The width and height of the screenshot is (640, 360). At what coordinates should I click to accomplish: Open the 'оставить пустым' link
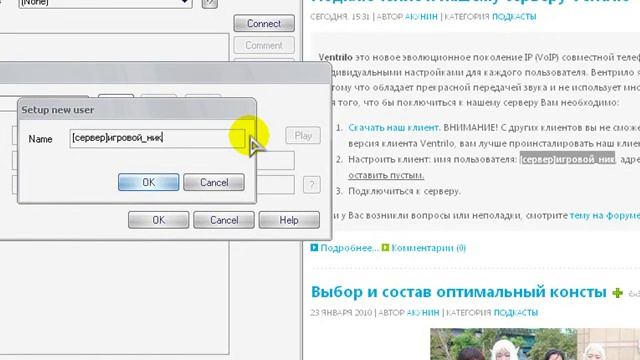pos(386,175)
